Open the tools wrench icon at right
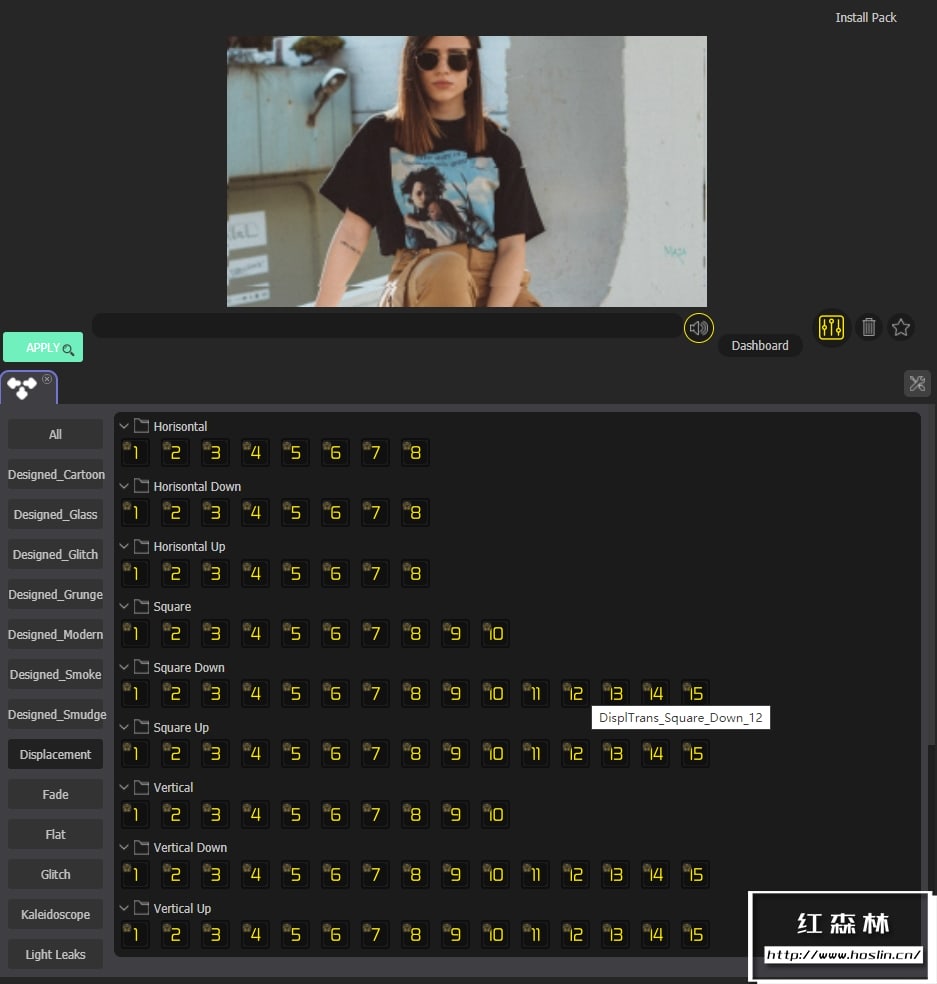Viewport: 937px width, 984px height. [x=917, y=383]
